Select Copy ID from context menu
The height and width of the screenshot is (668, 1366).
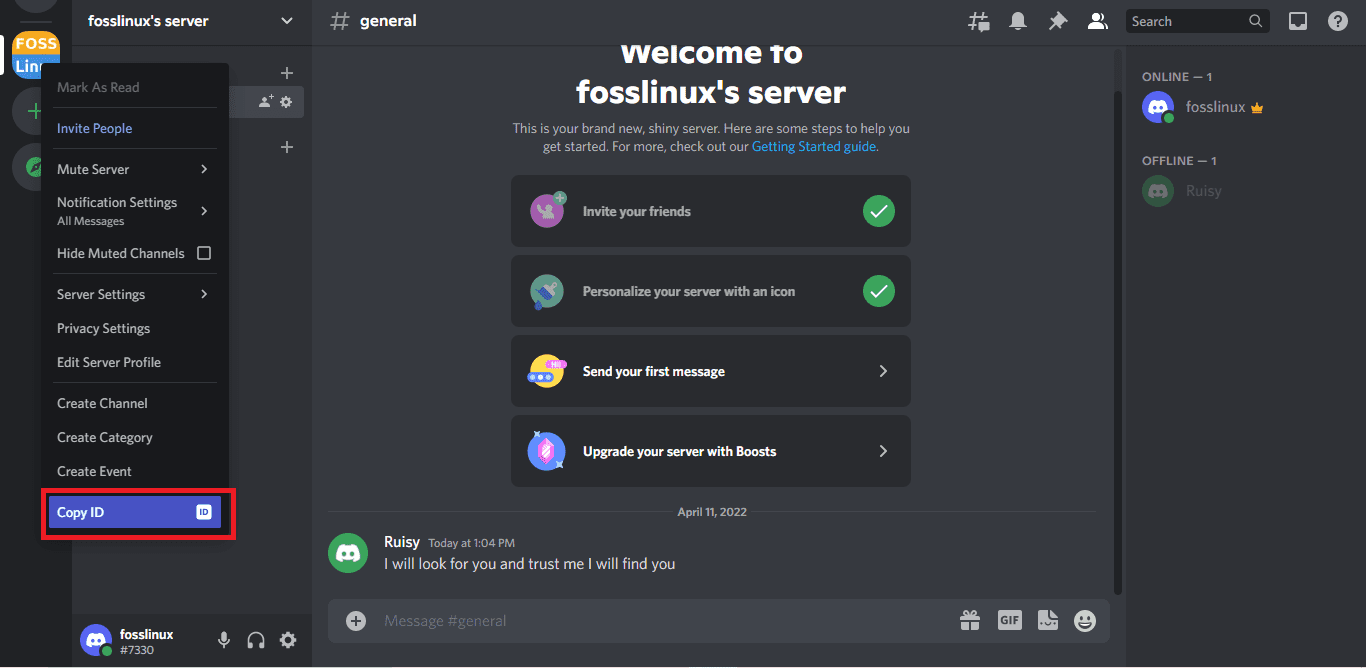(134, 512)
